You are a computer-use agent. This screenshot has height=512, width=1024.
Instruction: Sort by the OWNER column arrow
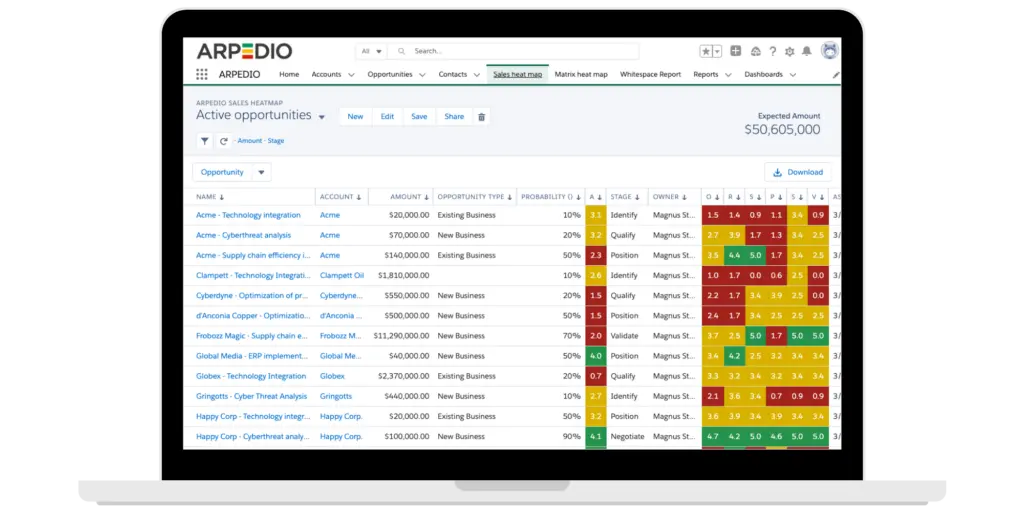click(x=684, y=197)
